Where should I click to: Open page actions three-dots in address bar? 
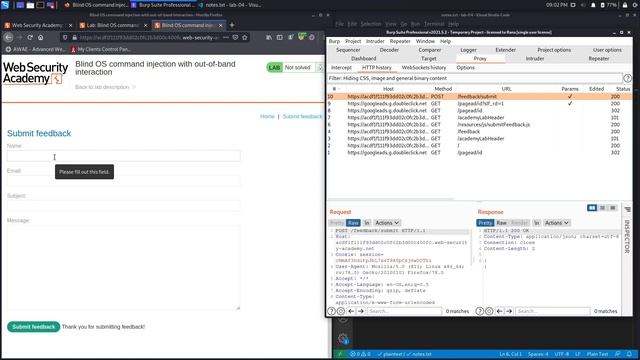pos(226,37)
